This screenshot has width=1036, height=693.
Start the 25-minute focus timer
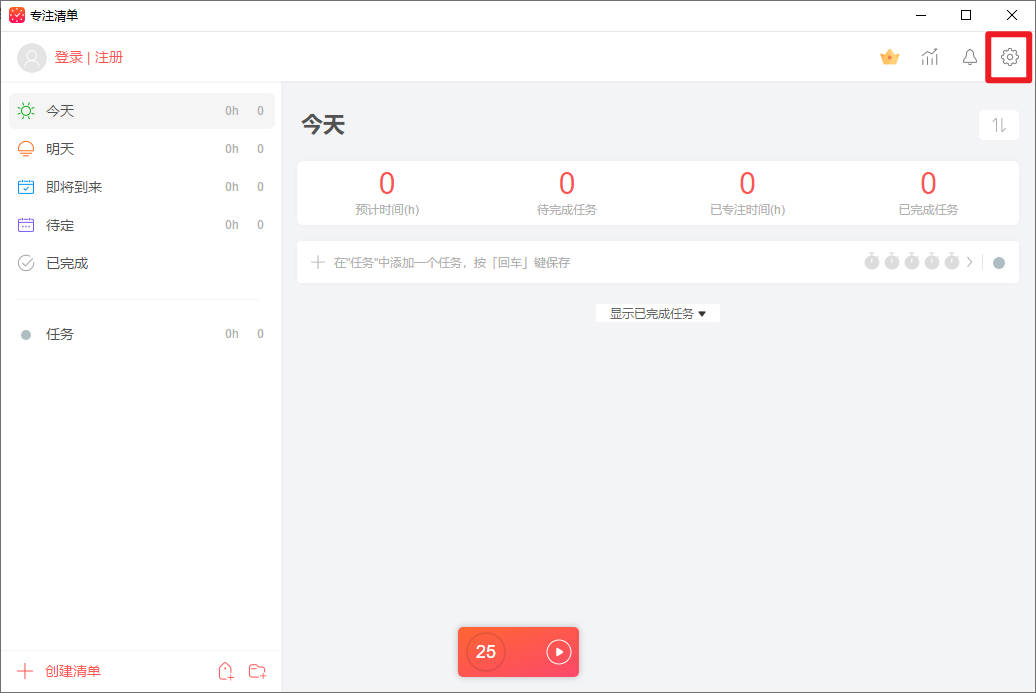point(558,652)
